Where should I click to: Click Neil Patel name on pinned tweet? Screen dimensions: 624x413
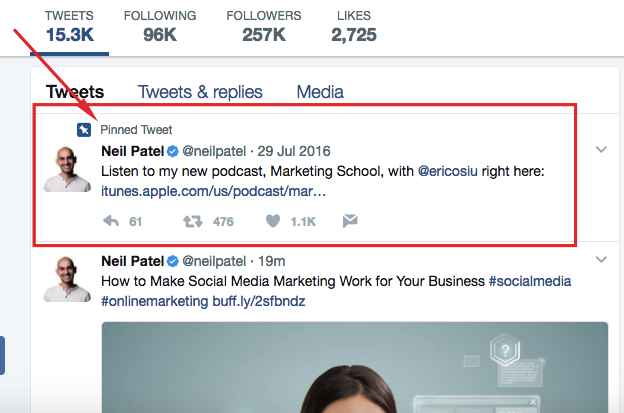[x=133, y=151]
